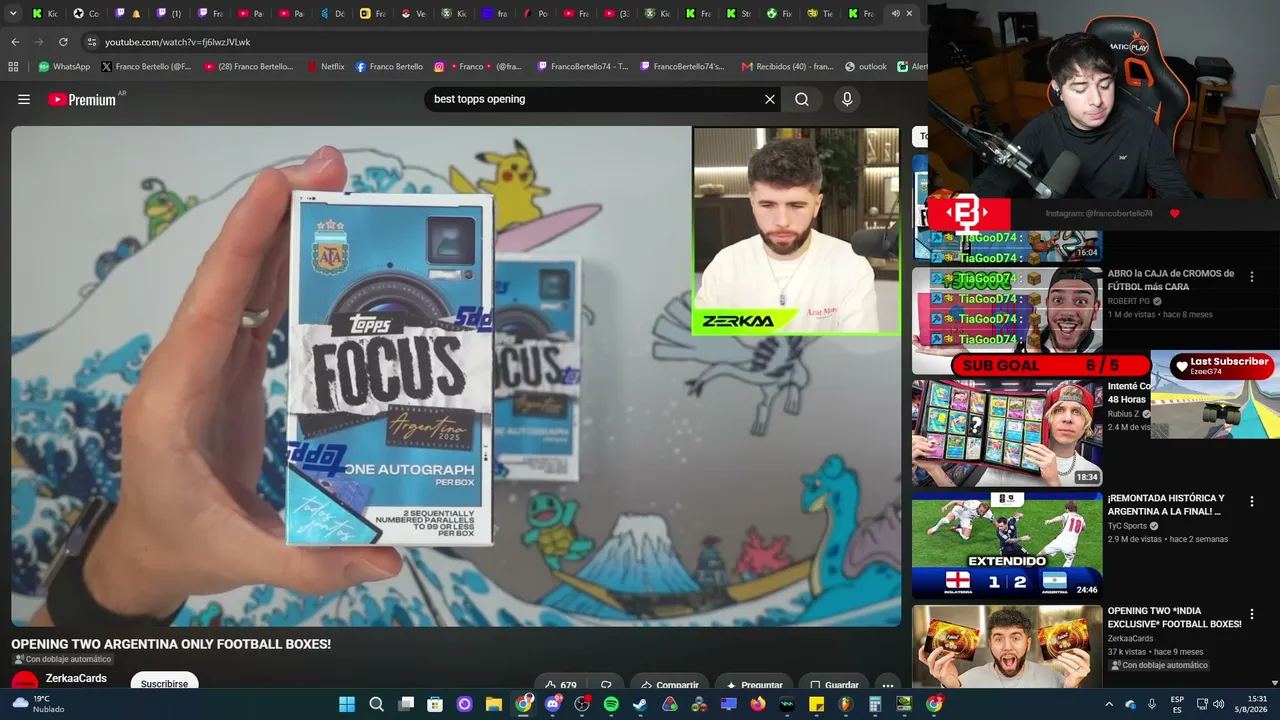The image size is (1280, 720).
Task: Select the youtube.com address bar URL
Action: pyautogui.click(x=178, y=42)
